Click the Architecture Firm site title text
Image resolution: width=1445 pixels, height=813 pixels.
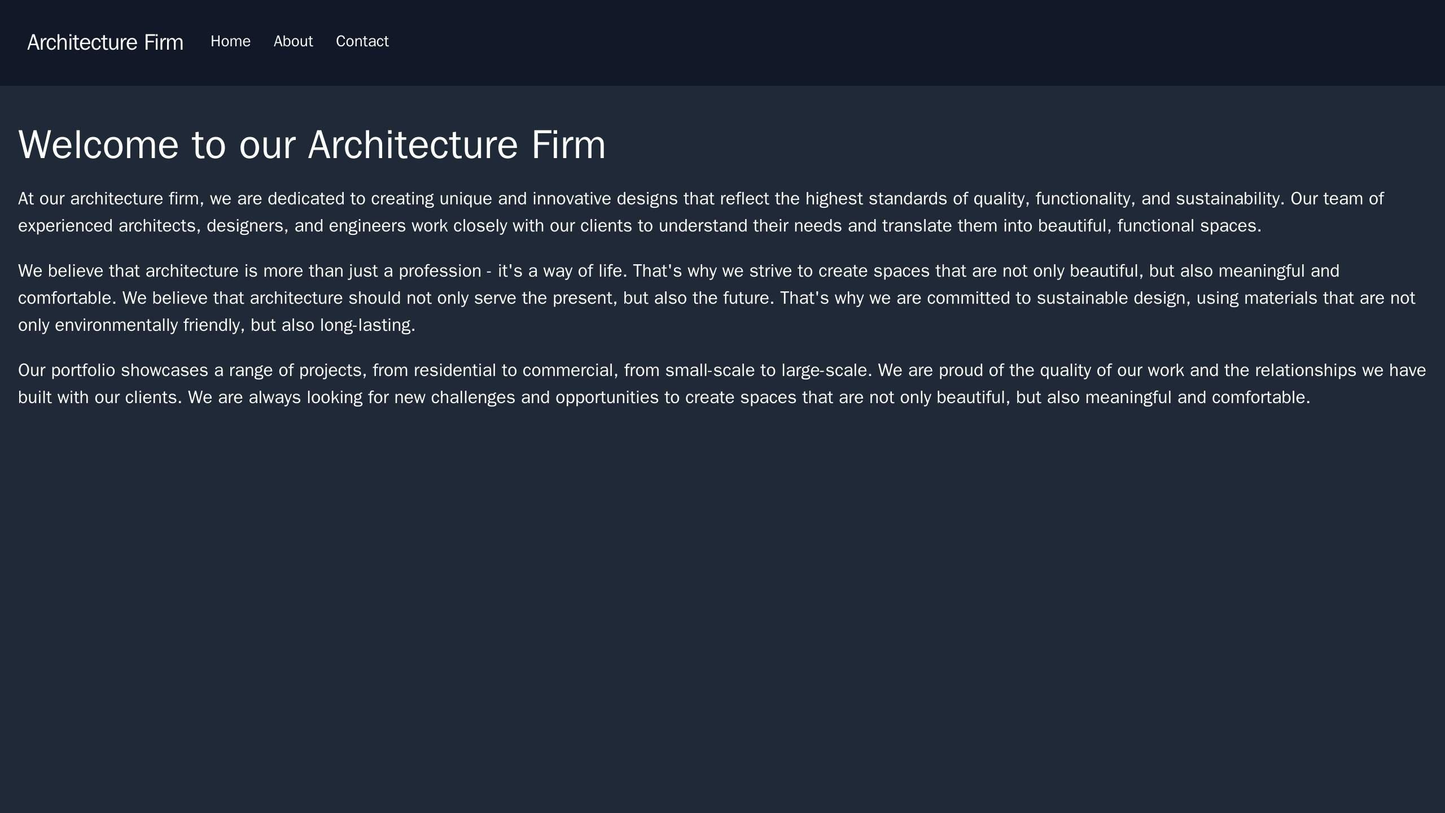[103, 41]
